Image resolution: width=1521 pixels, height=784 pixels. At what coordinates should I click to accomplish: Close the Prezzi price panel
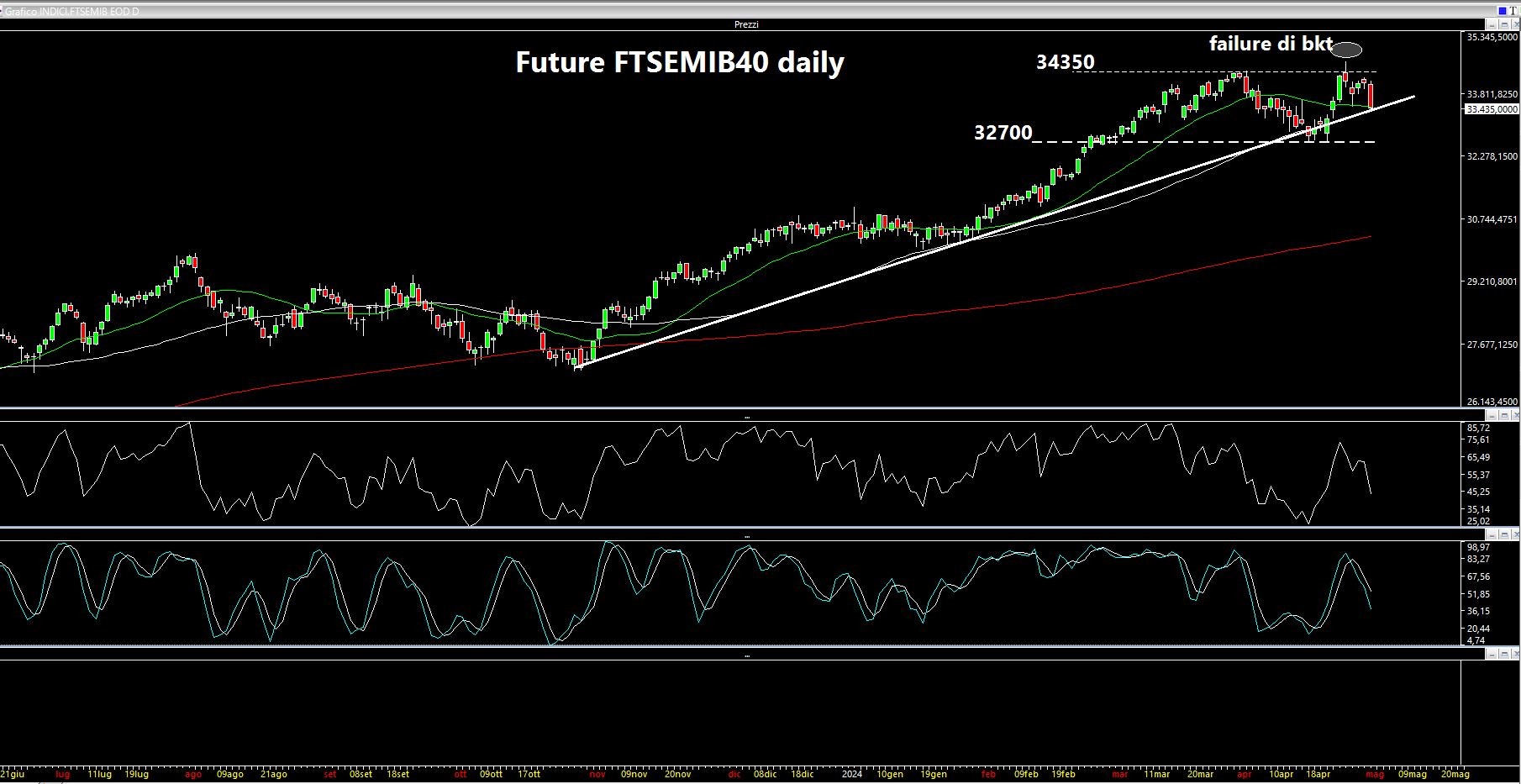(x=1515, y=24)
